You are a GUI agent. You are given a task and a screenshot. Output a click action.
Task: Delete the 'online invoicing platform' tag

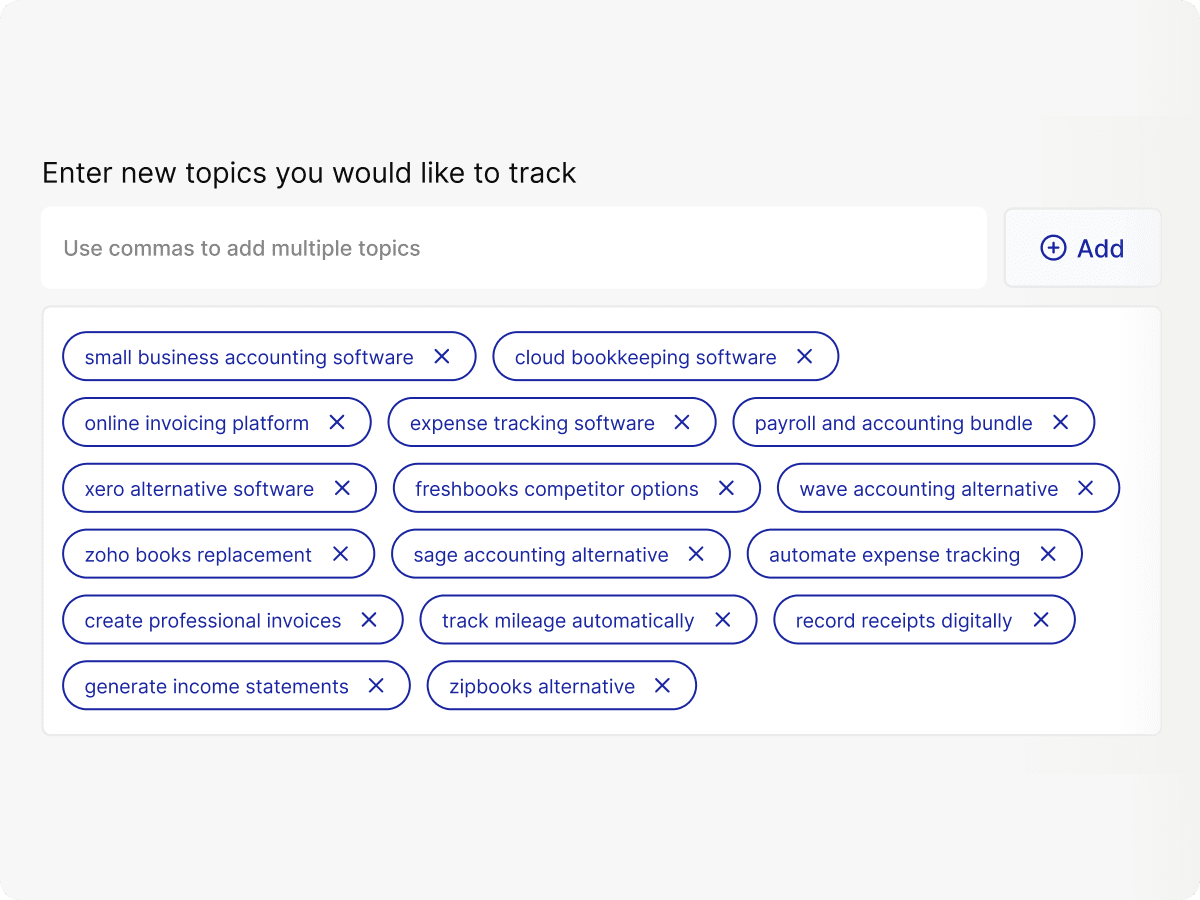click(x=337, y=423)
